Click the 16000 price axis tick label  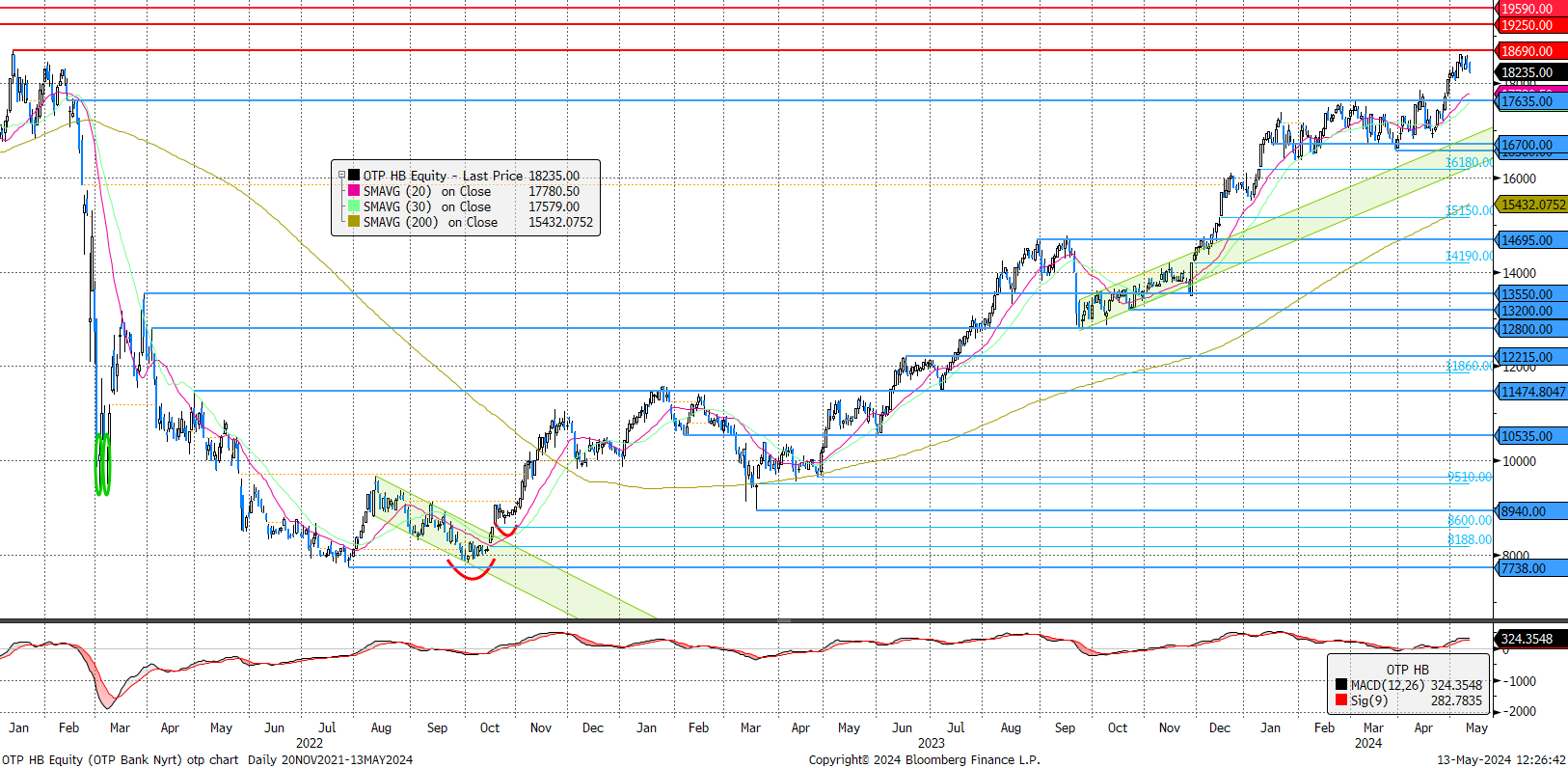tap(1520, 178)
